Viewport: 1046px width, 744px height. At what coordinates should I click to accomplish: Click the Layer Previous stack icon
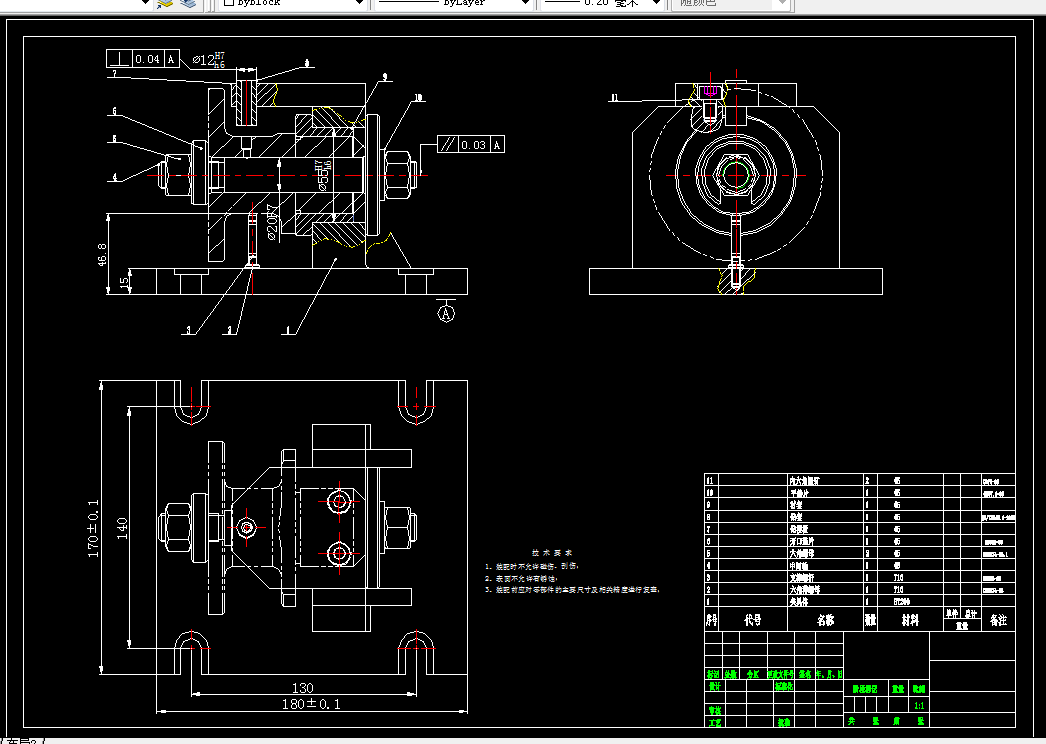pos(189,3)
